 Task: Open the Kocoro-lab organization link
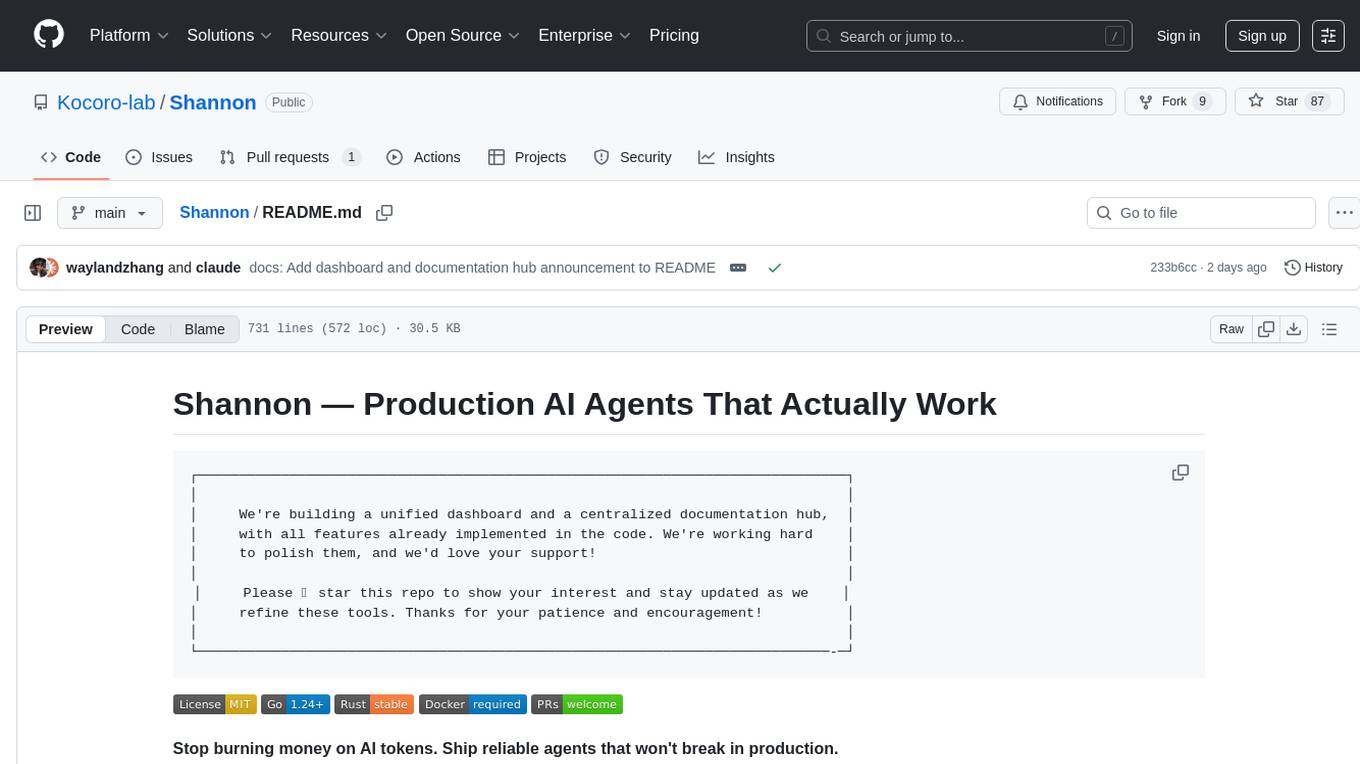tap(106, 102)
